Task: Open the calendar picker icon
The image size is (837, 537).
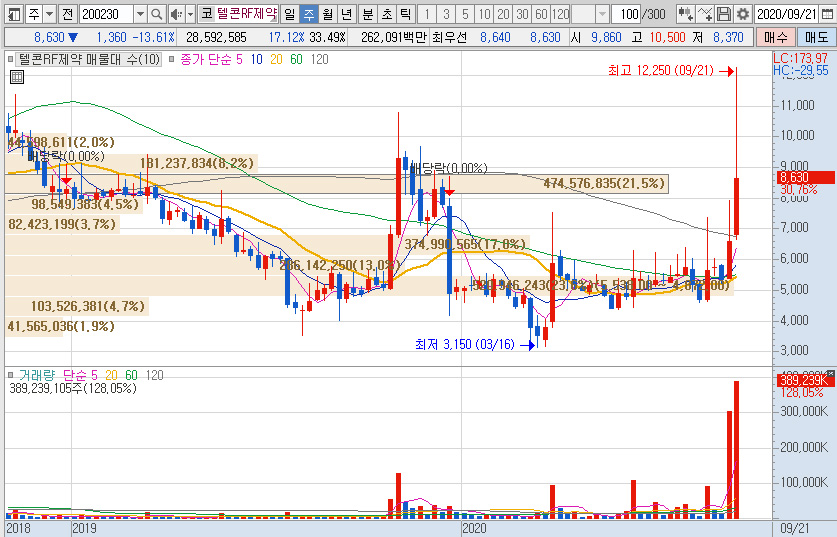Action: (826, 14)
